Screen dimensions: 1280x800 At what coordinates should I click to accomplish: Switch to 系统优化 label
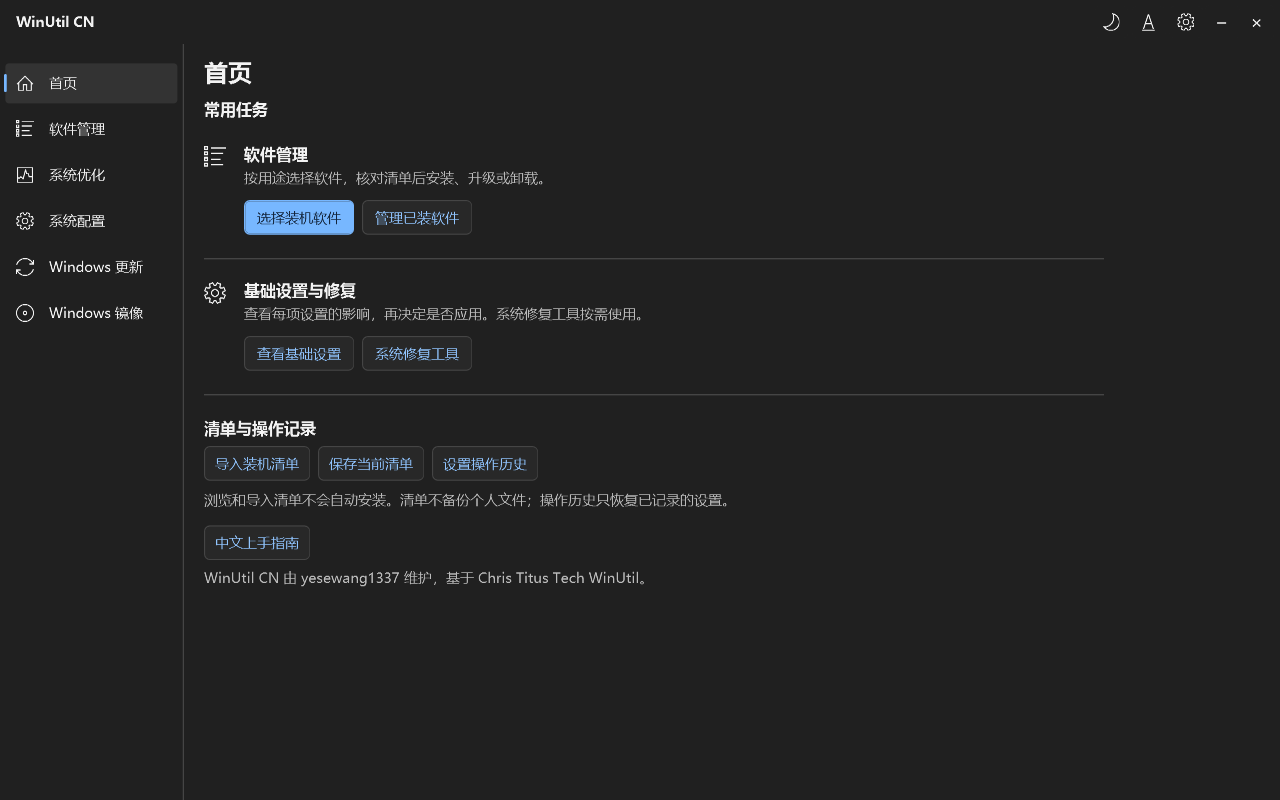[77, 175]
